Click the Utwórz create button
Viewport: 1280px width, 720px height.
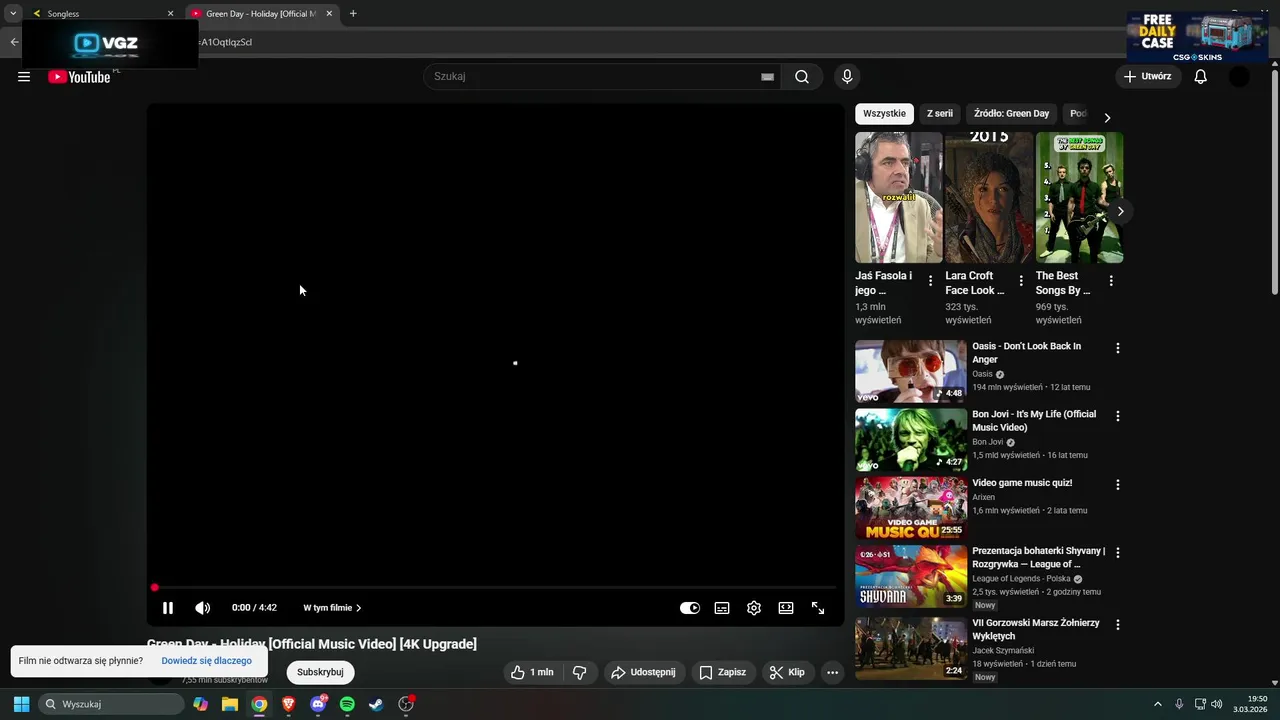(x=1147, y=77)
